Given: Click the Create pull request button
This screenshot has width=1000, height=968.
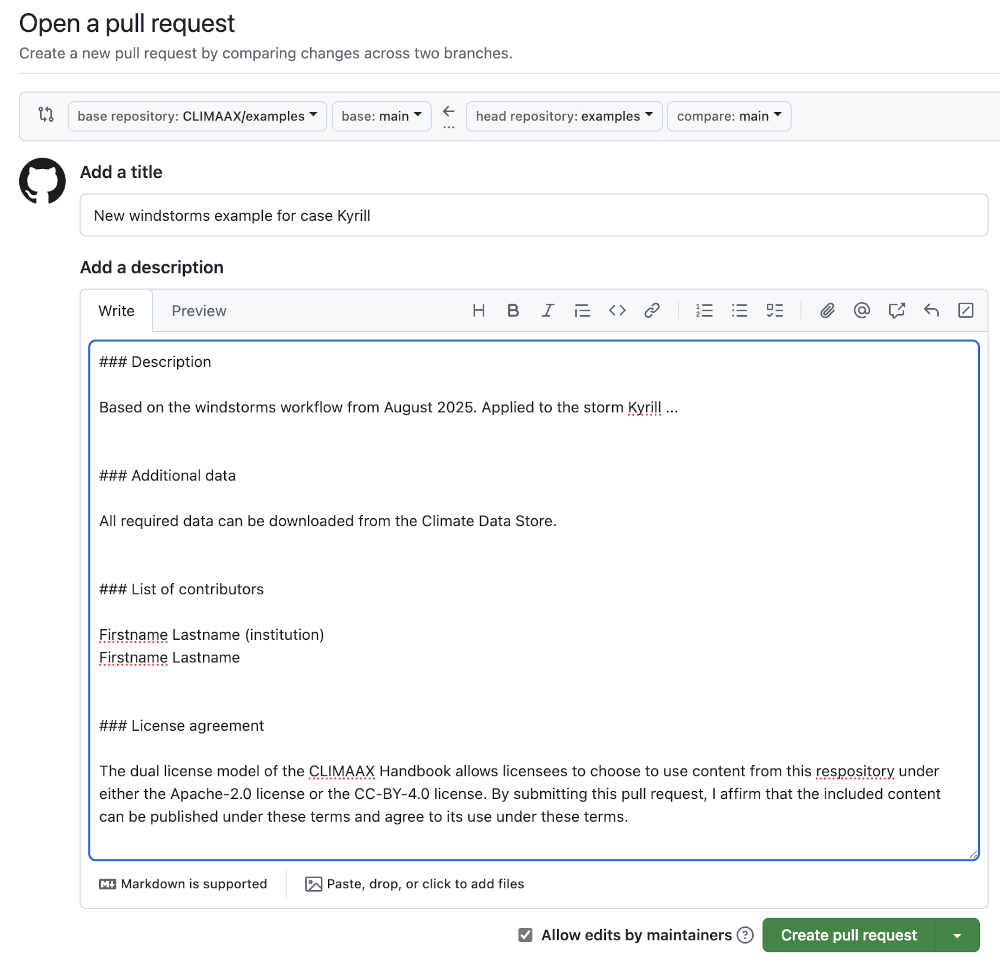Looking at the screenshot, I should pyautogui.click(x=848, y=935).
